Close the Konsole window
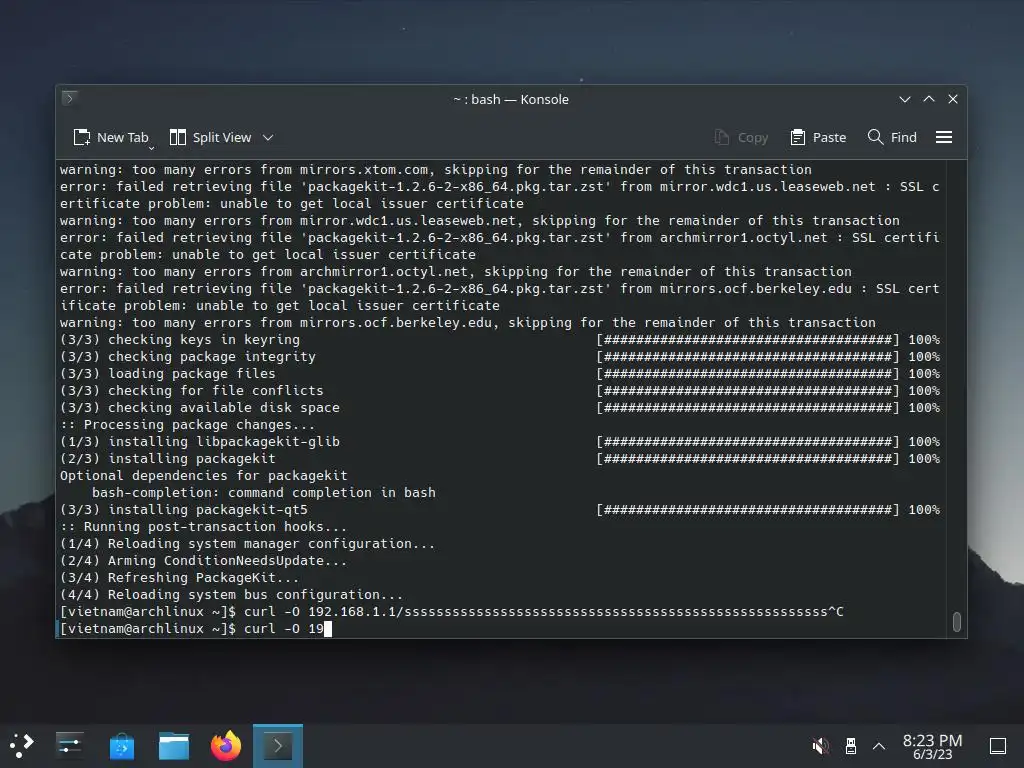The height and width of the screenshot is (768, 1024). [953, 99]
